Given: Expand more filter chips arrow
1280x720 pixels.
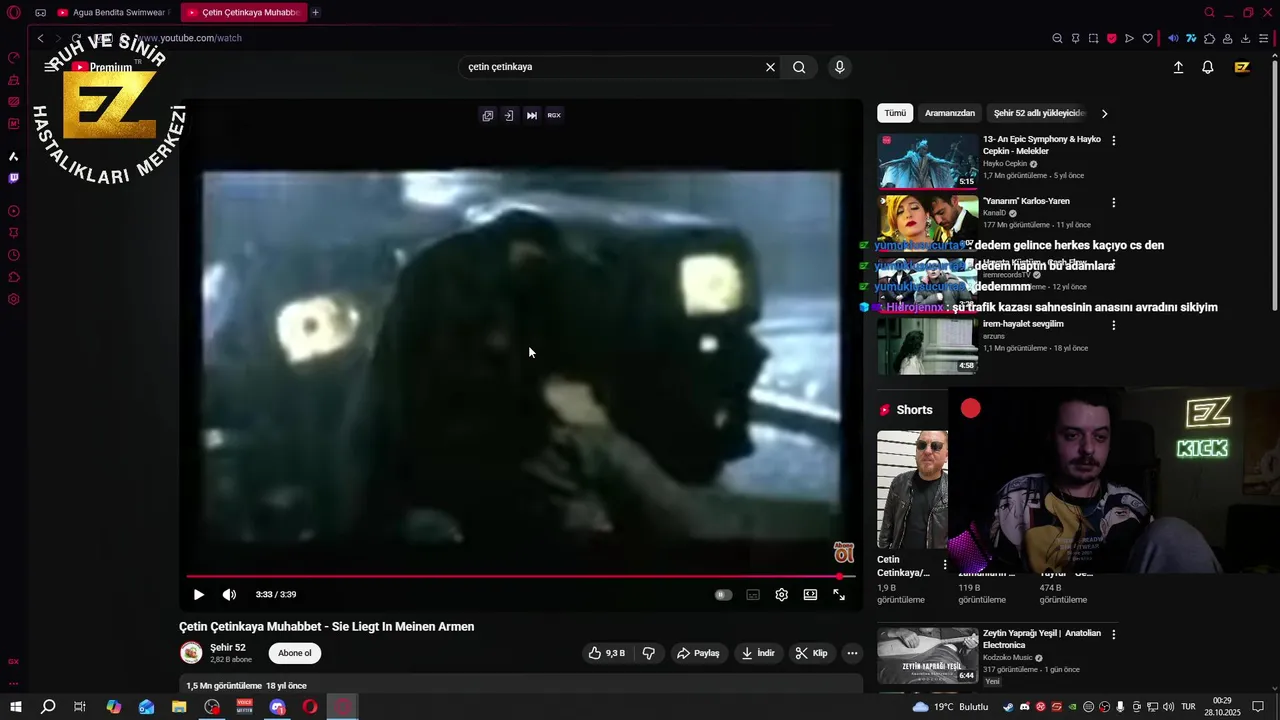Looking at the screenshot, I should pos(1104,113).
